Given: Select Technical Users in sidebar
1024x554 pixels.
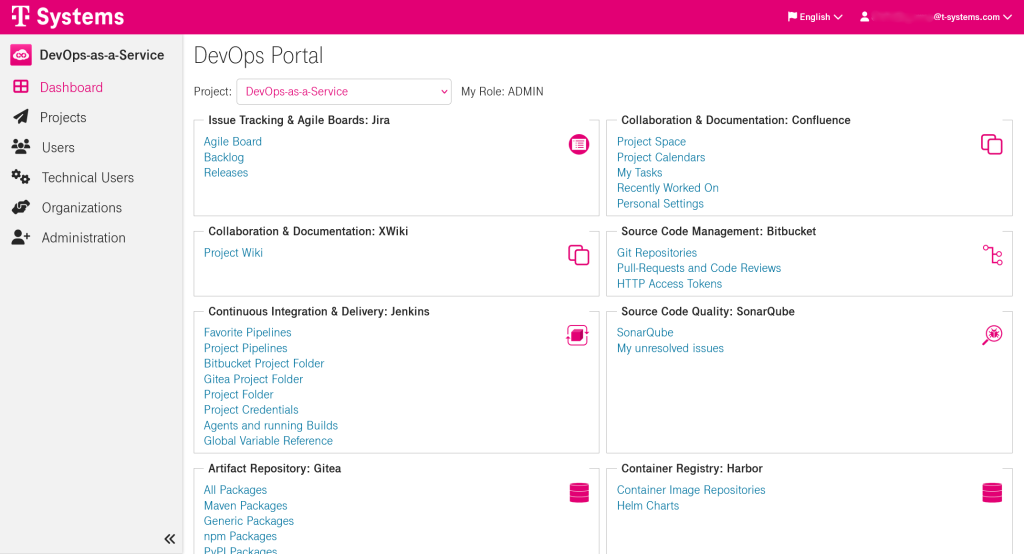Looking at the screenshot, I should pyautogui.click(x=88, y=177).
